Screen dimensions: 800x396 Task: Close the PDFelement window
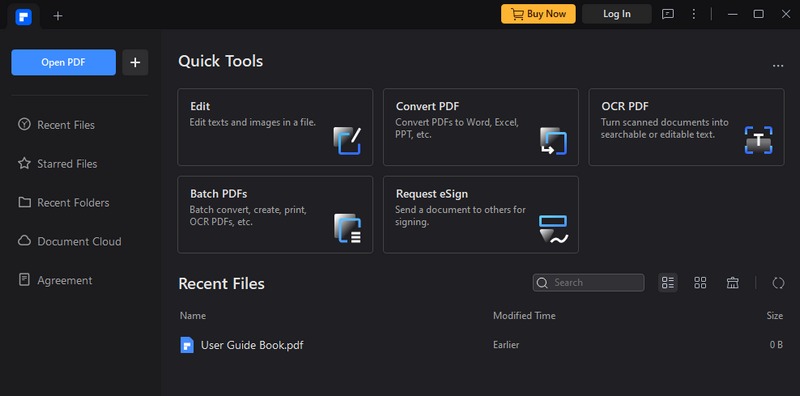click(786, 14)
